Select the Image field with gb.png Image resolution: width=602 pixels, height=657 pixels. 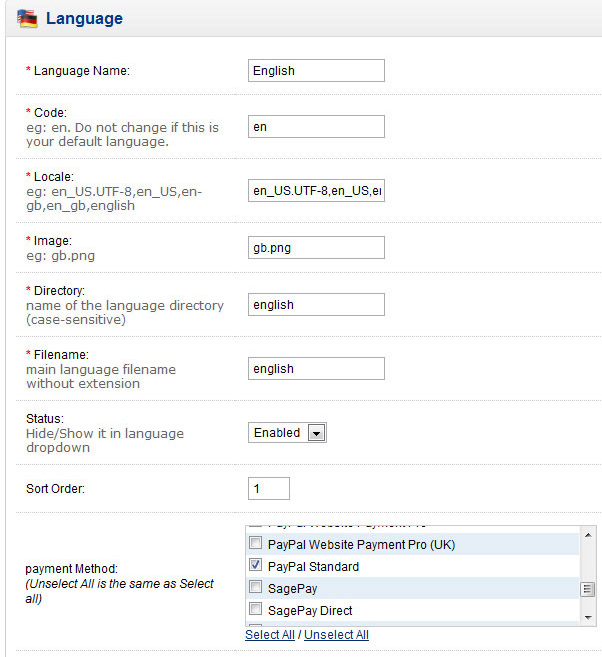pyautogui.click(x=316, y=247)
